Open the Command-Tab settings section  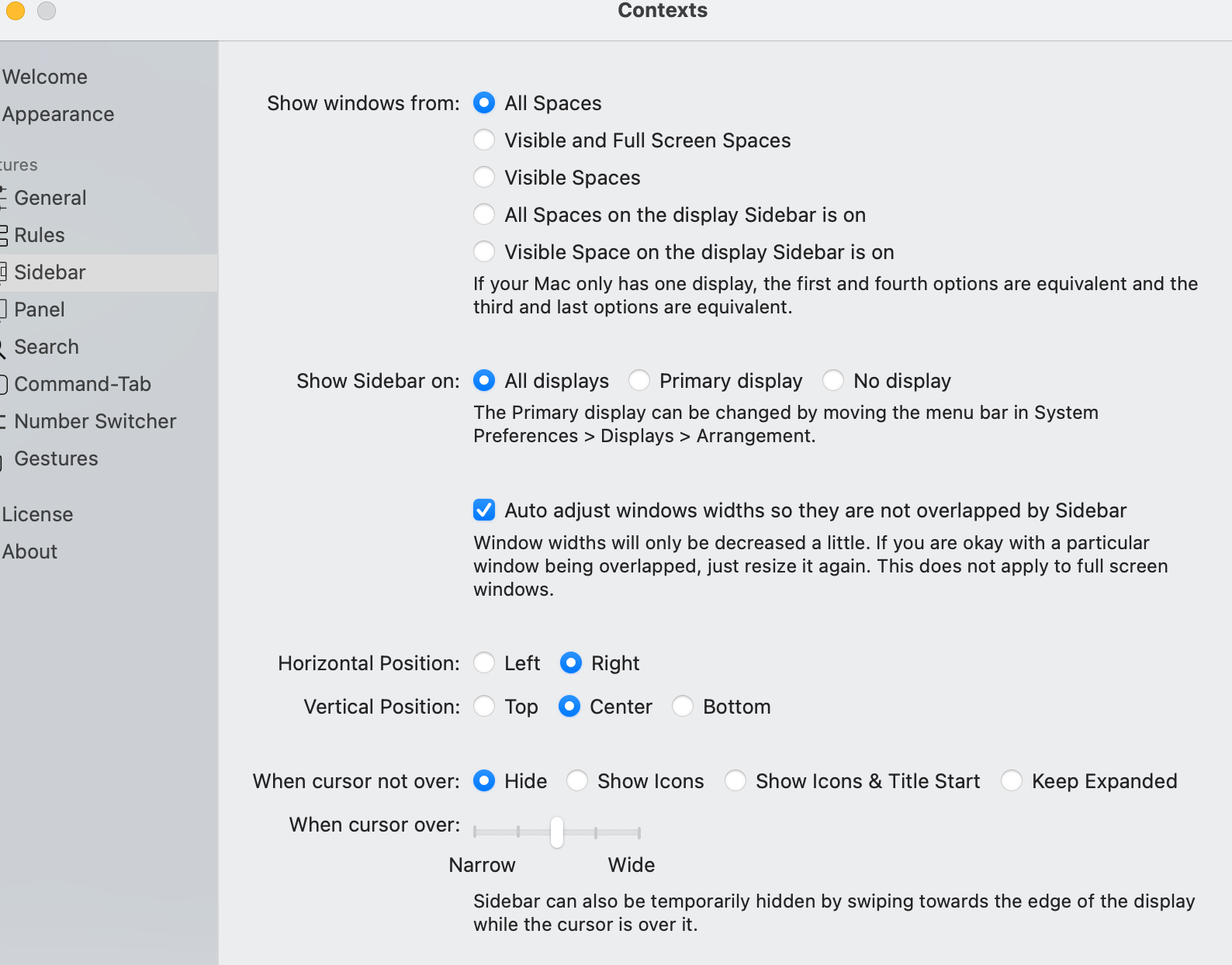pos(82,384)
